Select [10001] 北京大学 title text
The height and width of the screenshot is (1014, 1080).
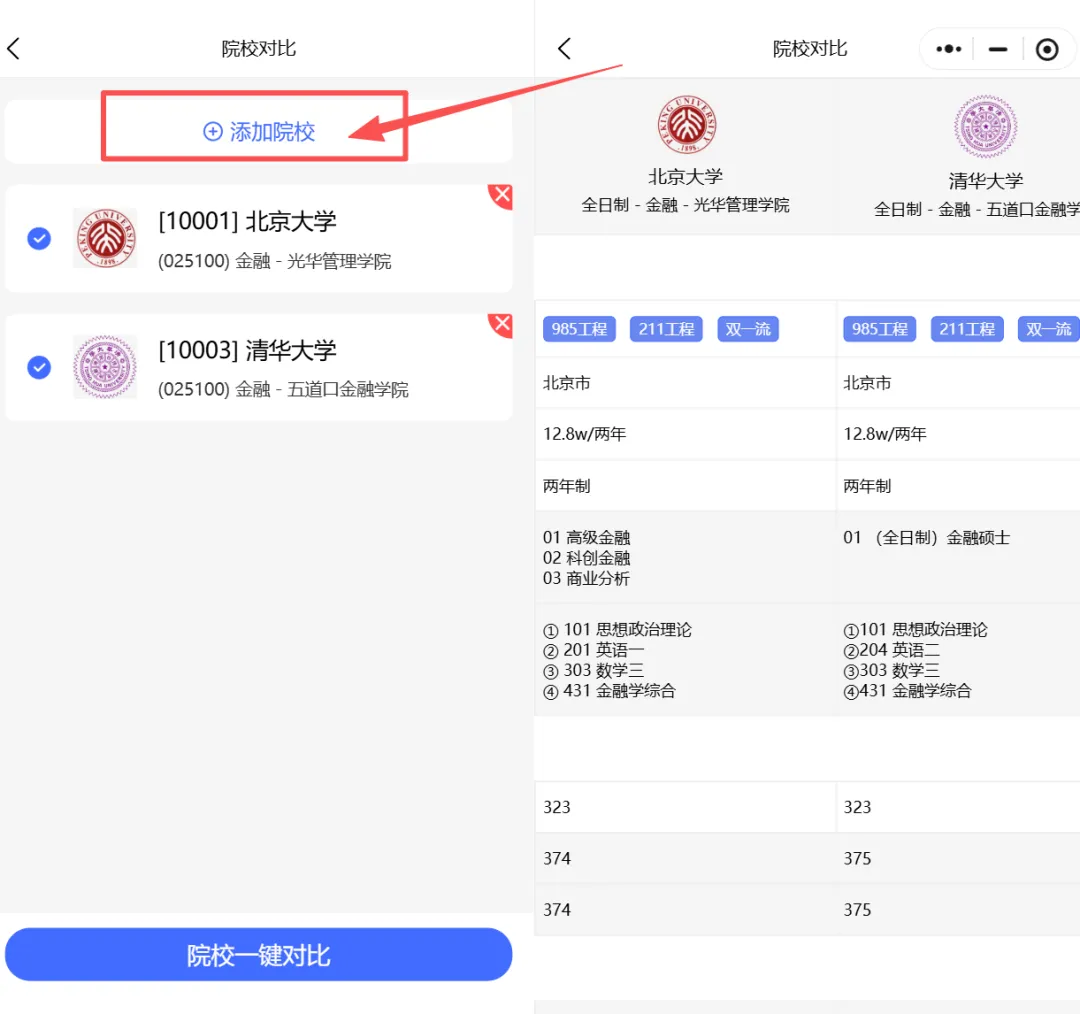[247, 222]
